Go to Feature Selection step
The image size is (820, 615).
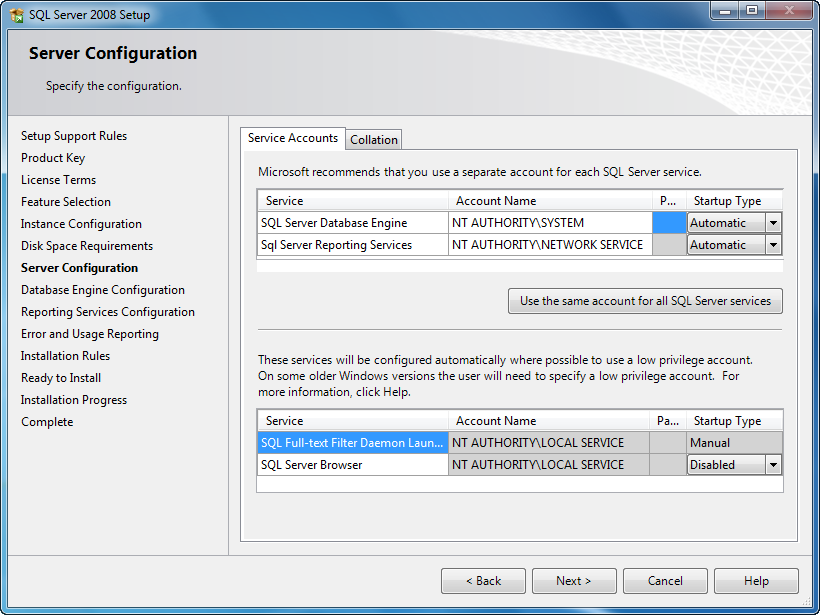pos(65,201)
